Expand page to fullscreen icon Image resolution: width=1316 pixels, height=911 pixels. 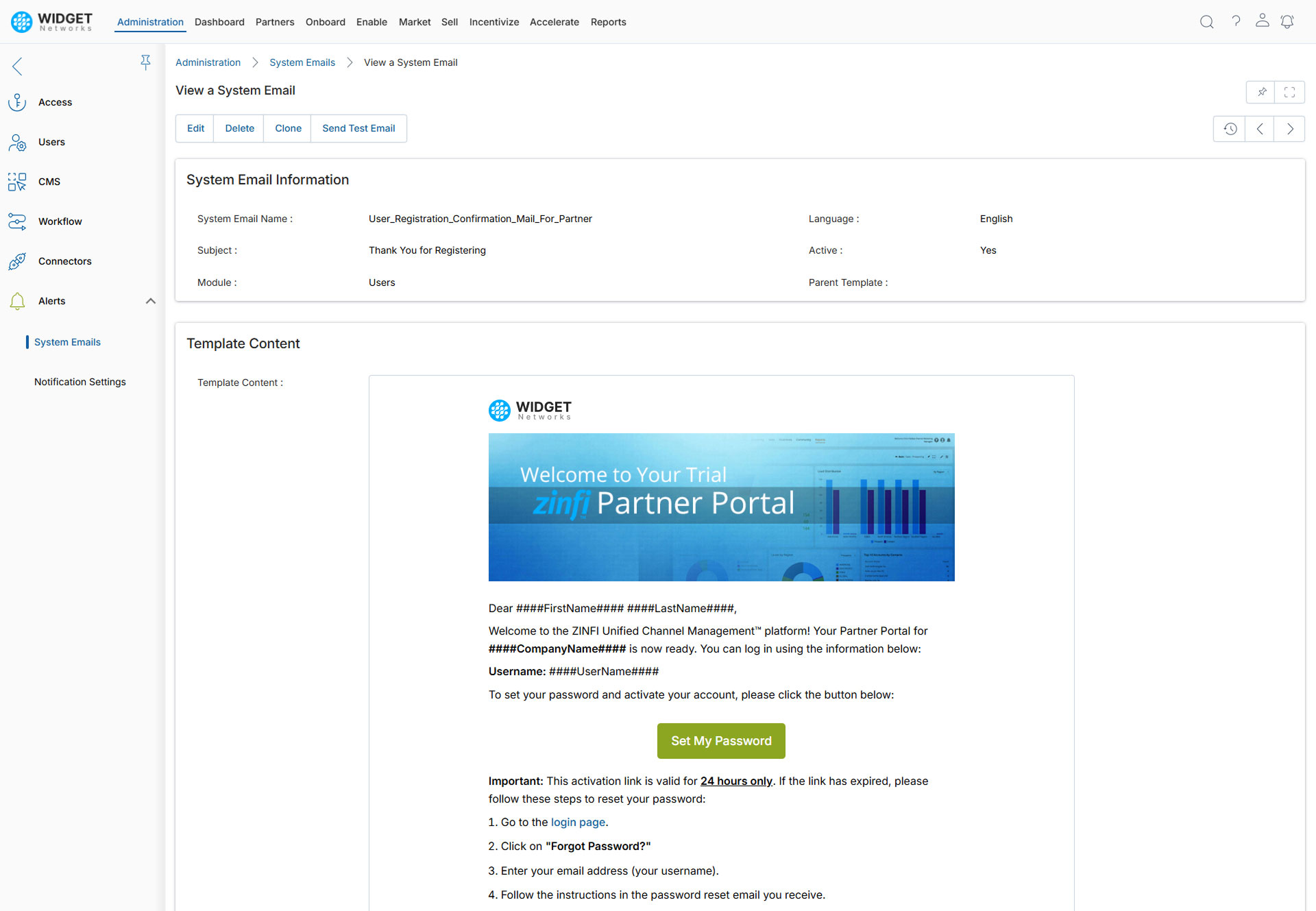pyautogui.click(x=1290, y=92)
